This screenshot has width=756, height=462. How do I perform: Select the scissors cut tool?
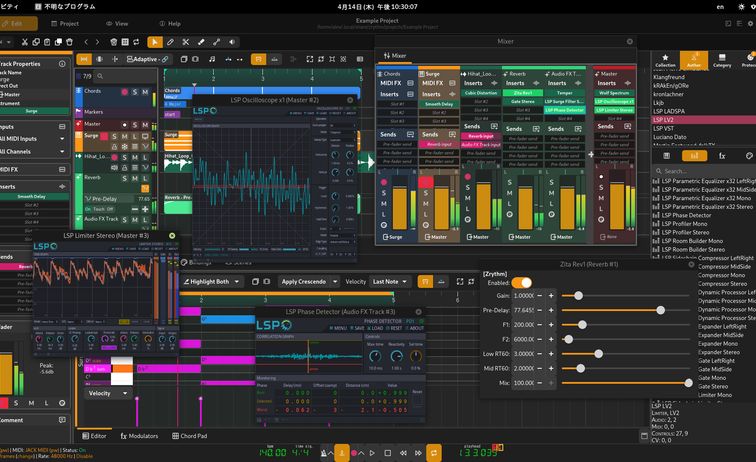186,42
